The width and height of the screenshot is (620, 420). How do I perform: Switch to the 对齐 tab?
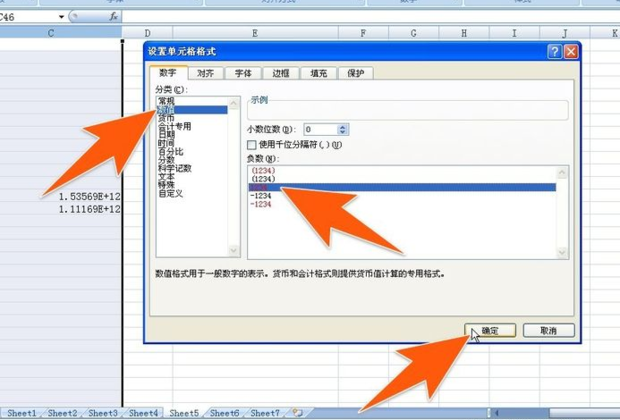(x=205, y=73)
